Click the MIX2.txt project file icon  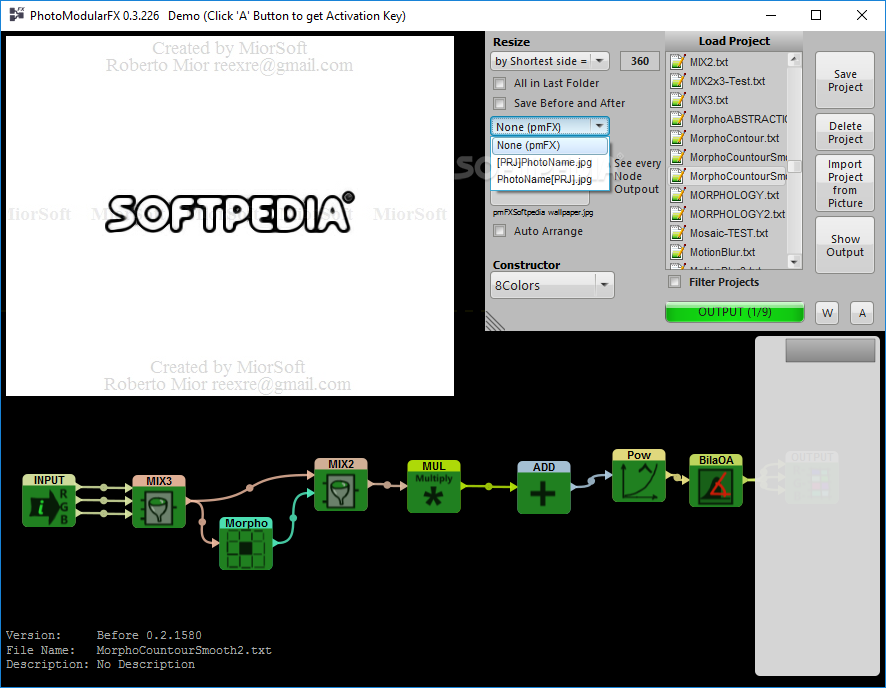(x=677, y=62)
